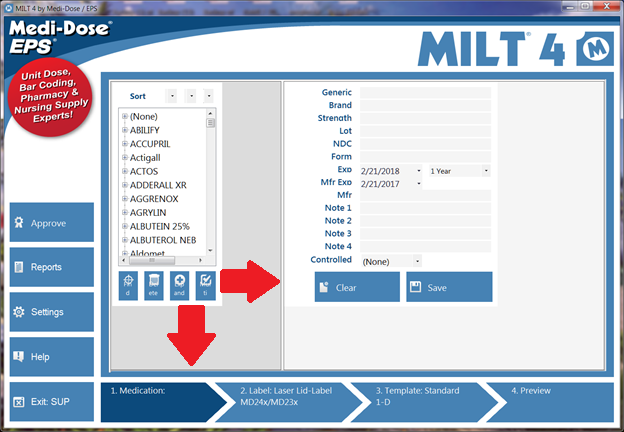The width and height of the screenshot is (624, 432).
Task: Click the medication list horizontal scroll-left arrow
Action: [x=123, y=260]
